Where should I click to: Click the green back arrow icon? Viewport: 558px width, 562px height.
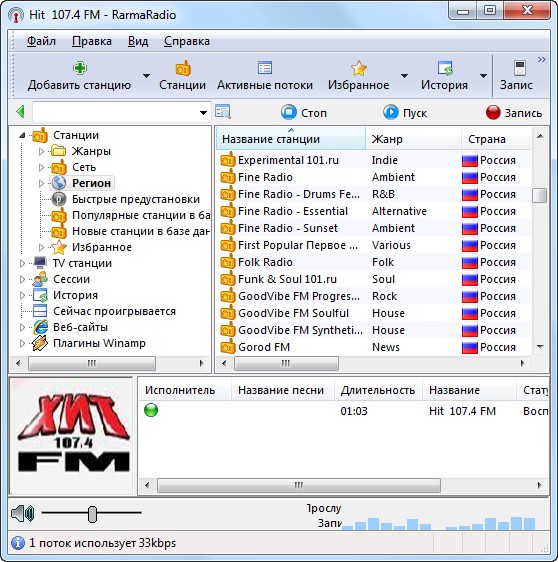tap(20, 112)
